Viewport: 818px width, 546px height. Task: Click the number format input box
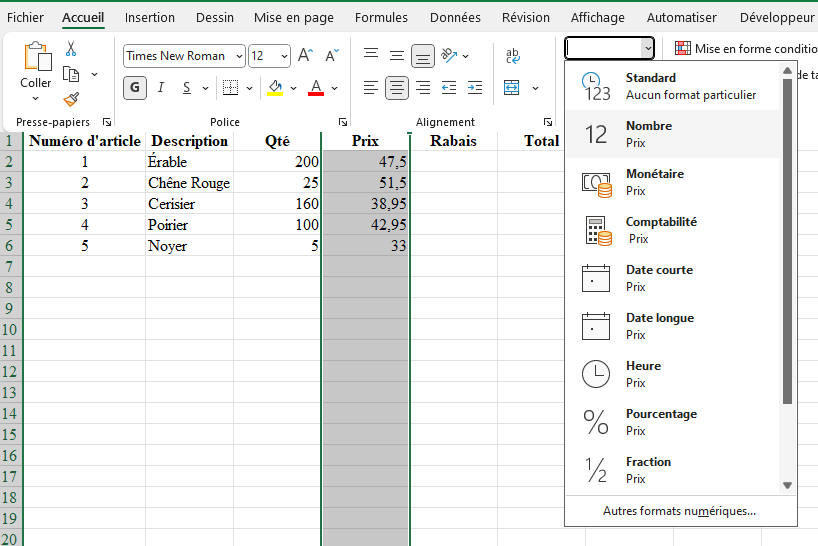pos(604,48)
